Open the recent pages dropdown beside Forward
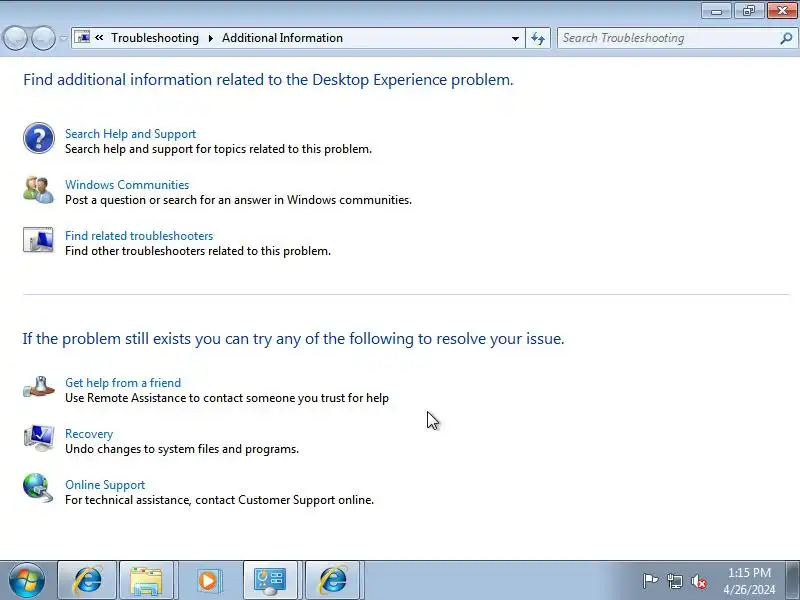This screenshot has width=800, height=600. [63, 38]
